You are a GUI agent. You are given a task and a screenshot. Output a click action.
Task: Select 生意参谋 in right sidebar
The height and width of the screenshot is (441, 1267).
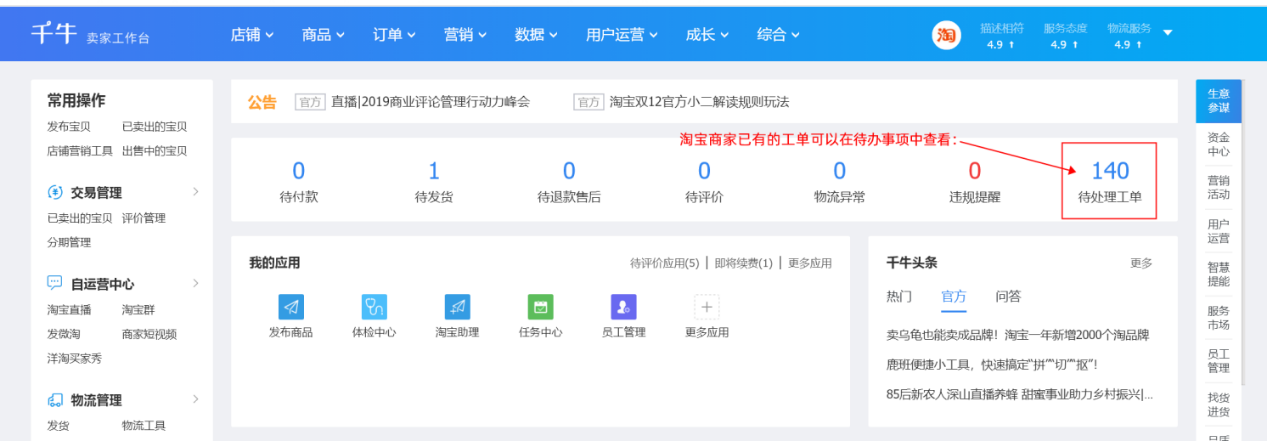click(x=1218, y=100)
